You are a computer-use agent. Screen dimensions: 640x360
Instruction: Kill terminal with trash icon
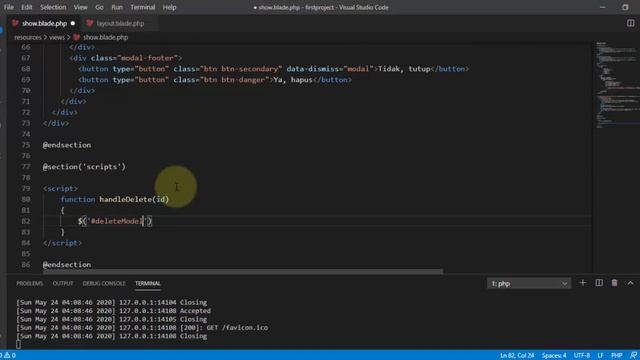(x=614, y=283)
